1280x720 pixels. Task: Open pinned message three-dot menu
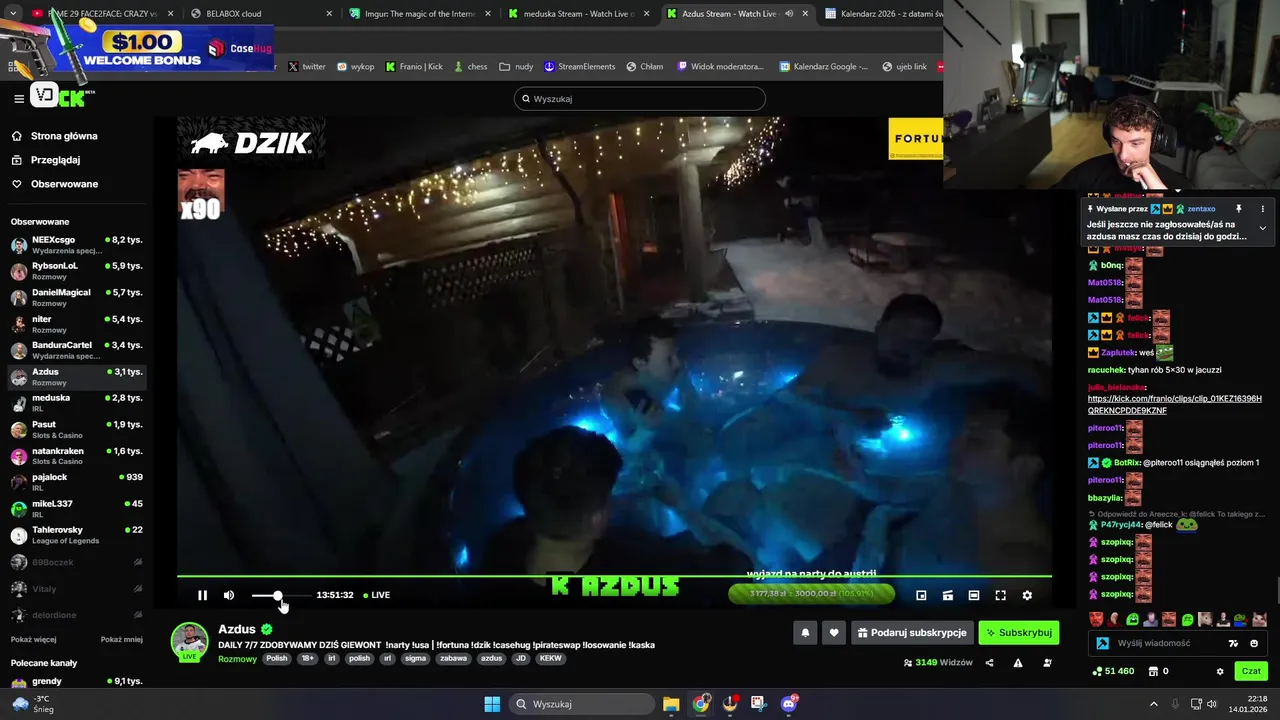pos(1262,209)
